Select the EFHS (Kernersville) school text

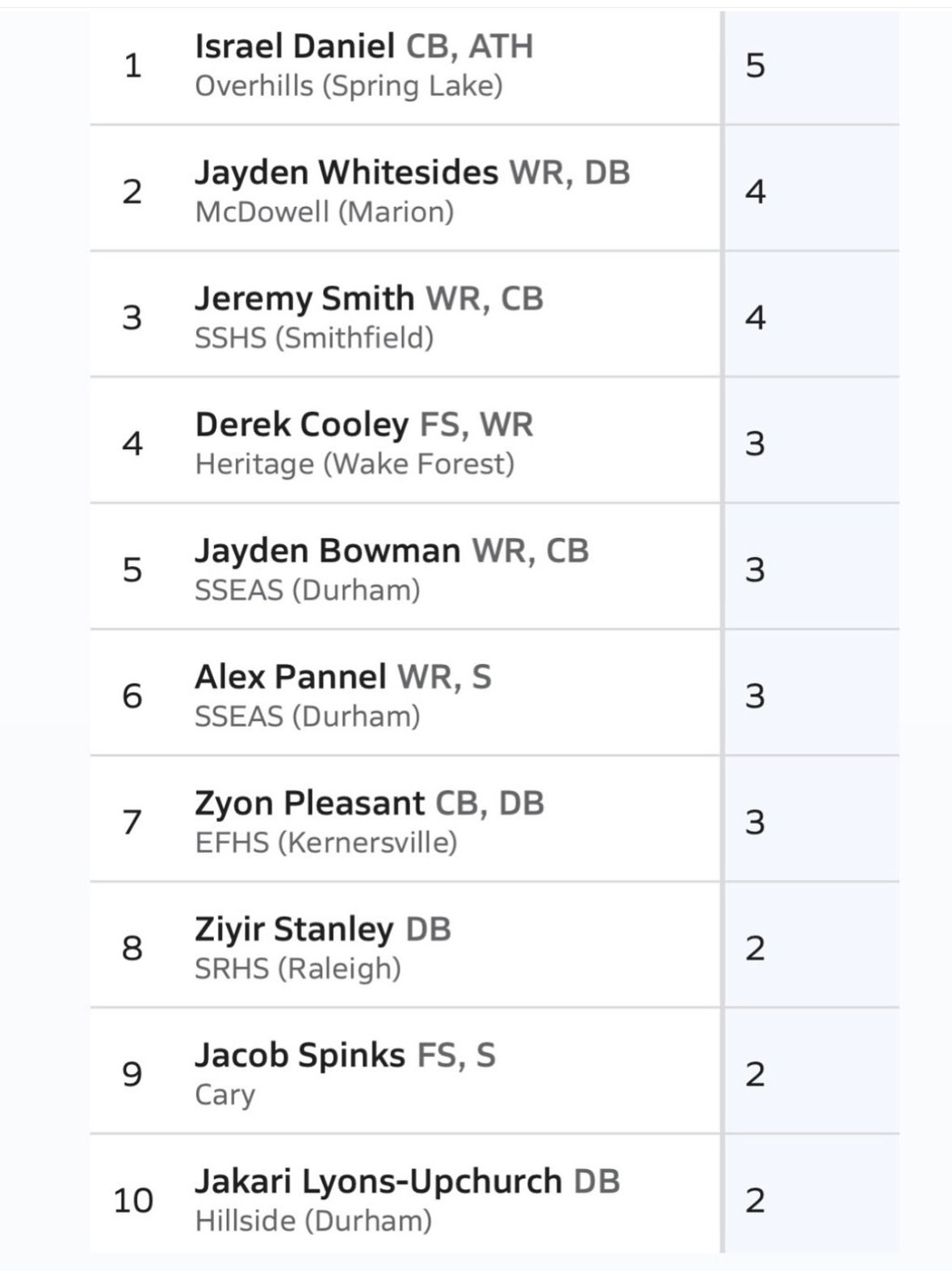coord(326,843)
